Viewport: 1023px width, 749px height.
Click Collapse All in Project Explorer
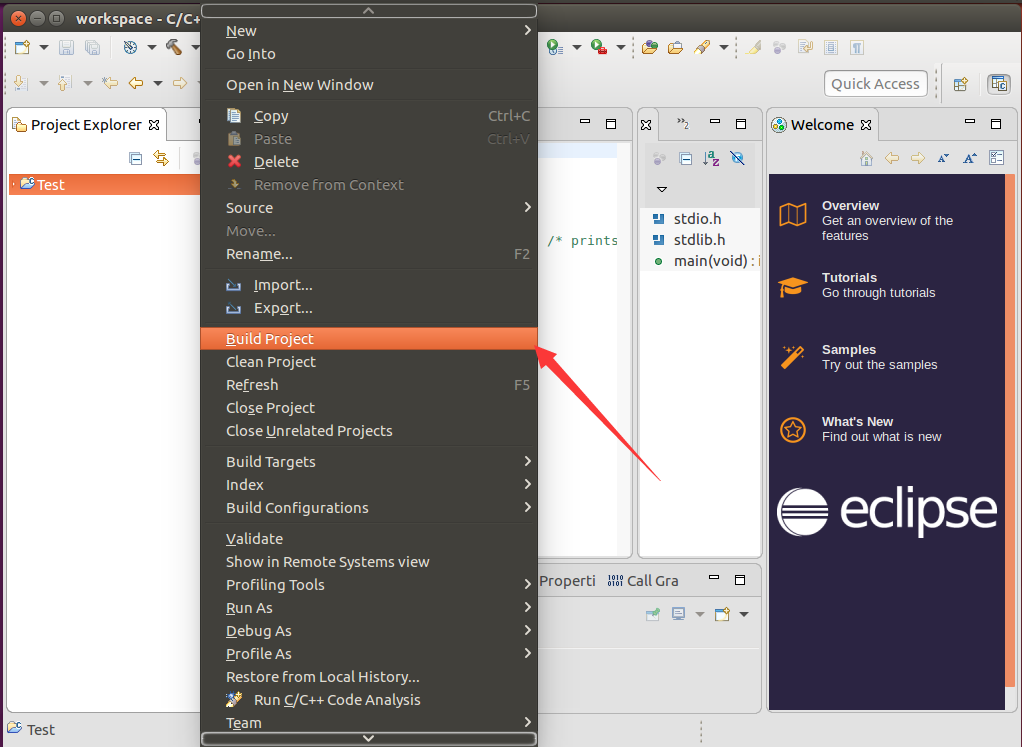pyautogui.click(x=135, y=159)
